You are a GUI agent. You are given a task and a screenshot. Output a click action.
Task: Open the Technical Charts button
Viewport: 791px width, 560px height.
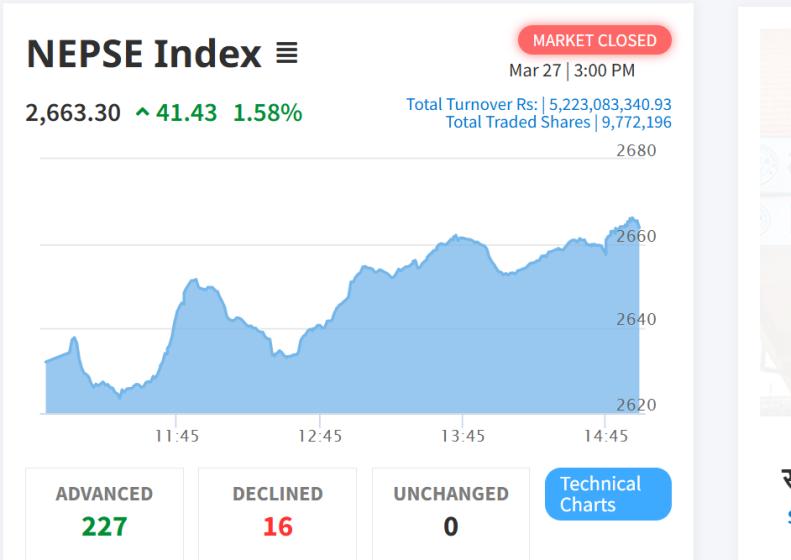(x=608, y=494)
